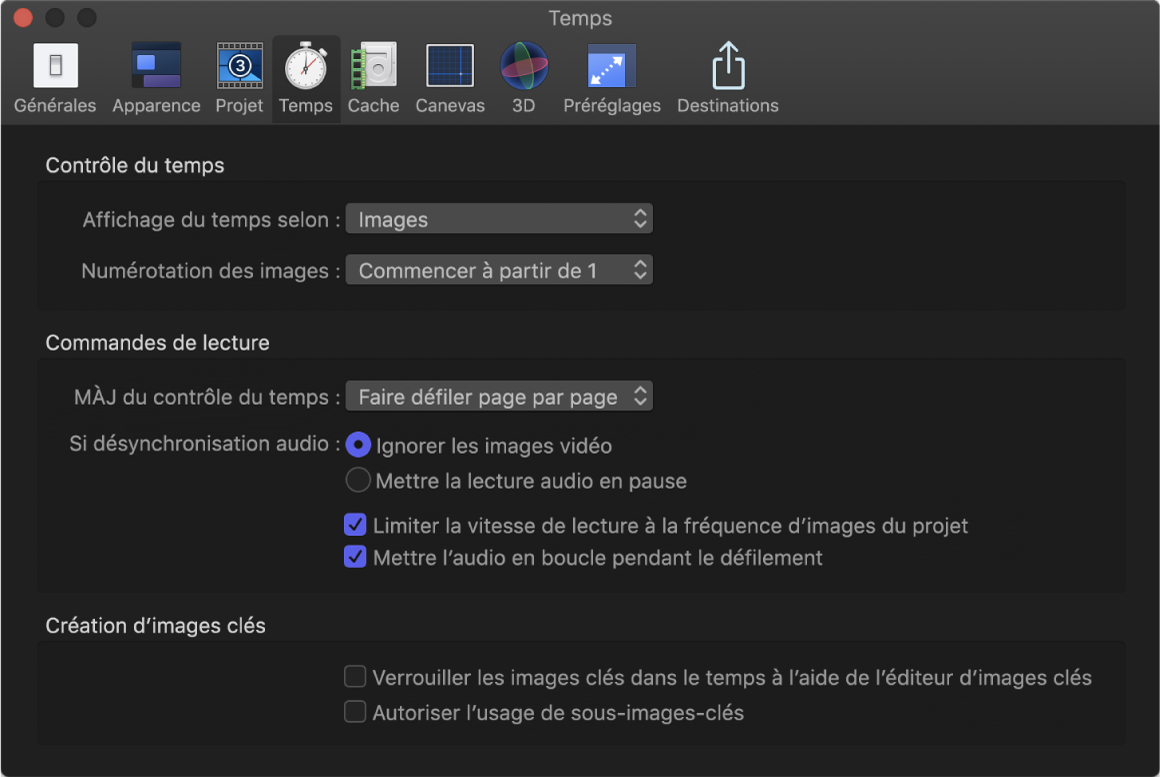Uncheck audio looping during scrubbing
Viewport: 1160px width, 777px height.
[x=355, y=558]
